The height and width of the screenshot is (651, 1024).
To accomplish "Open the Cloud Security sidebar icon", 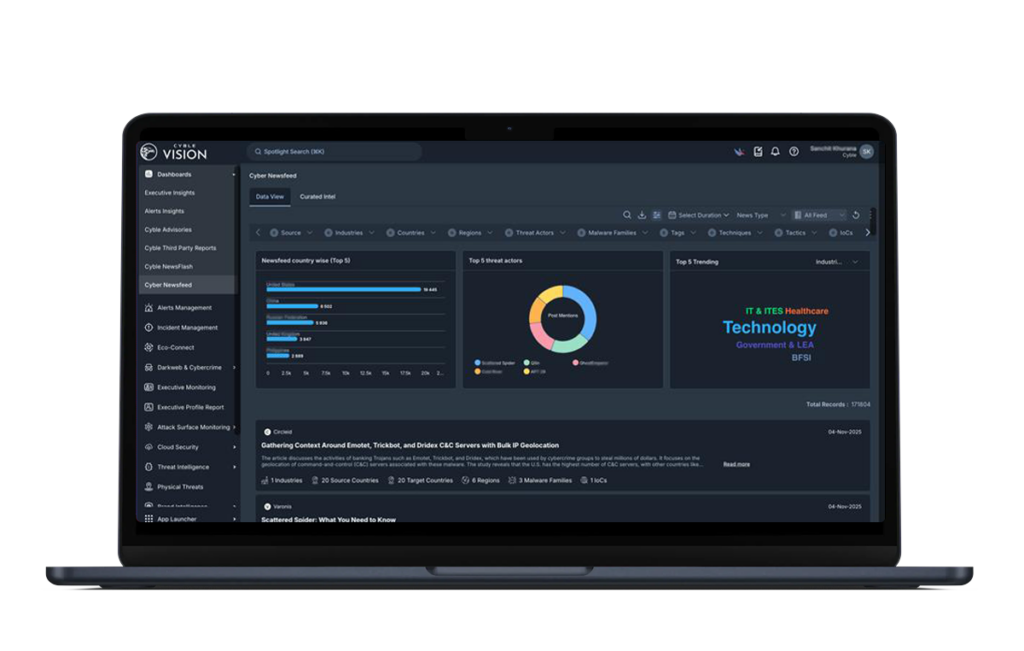I will tap(148, 447).
